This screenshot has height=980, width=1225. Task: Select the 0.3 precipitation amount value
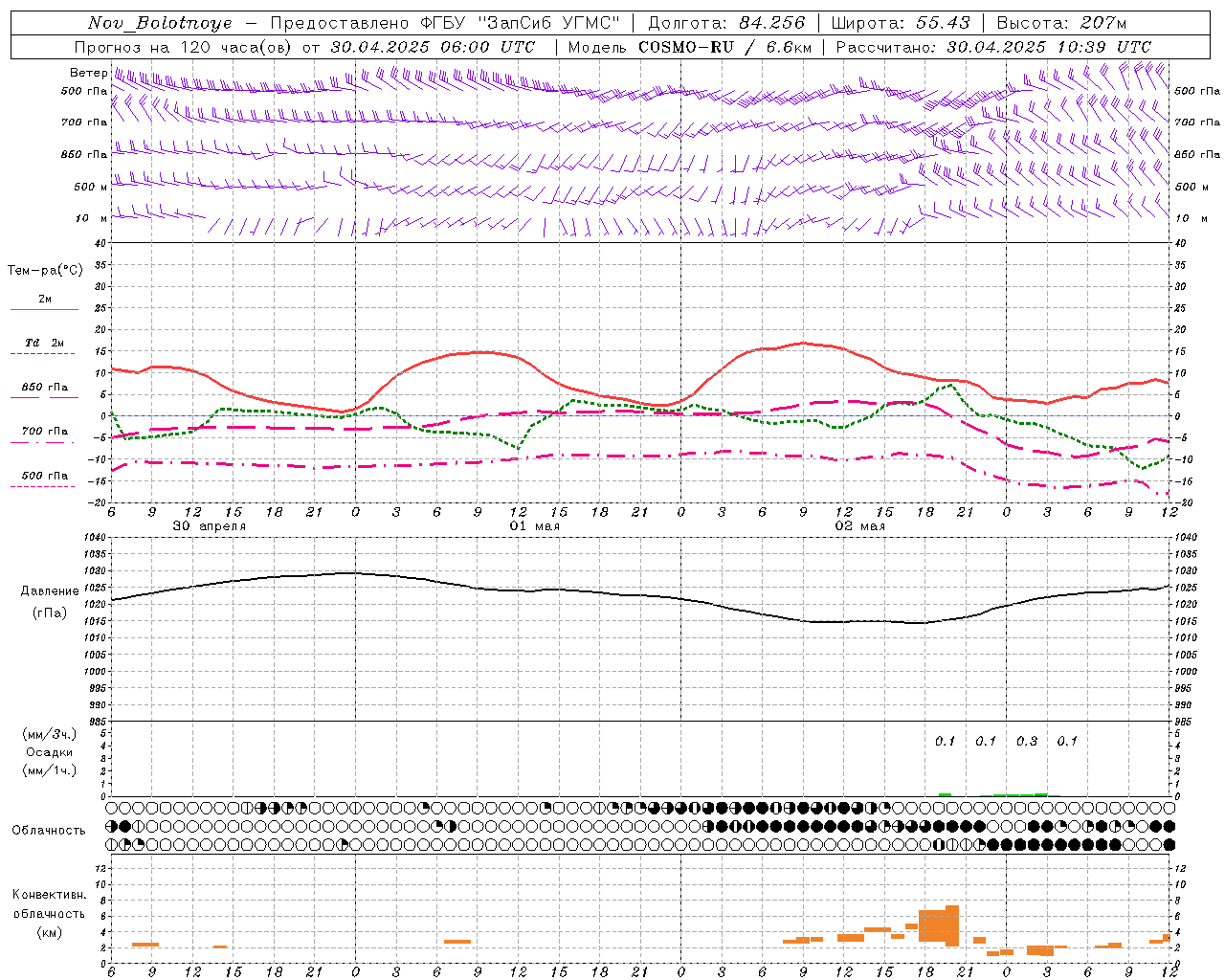tap(1027, 742)
